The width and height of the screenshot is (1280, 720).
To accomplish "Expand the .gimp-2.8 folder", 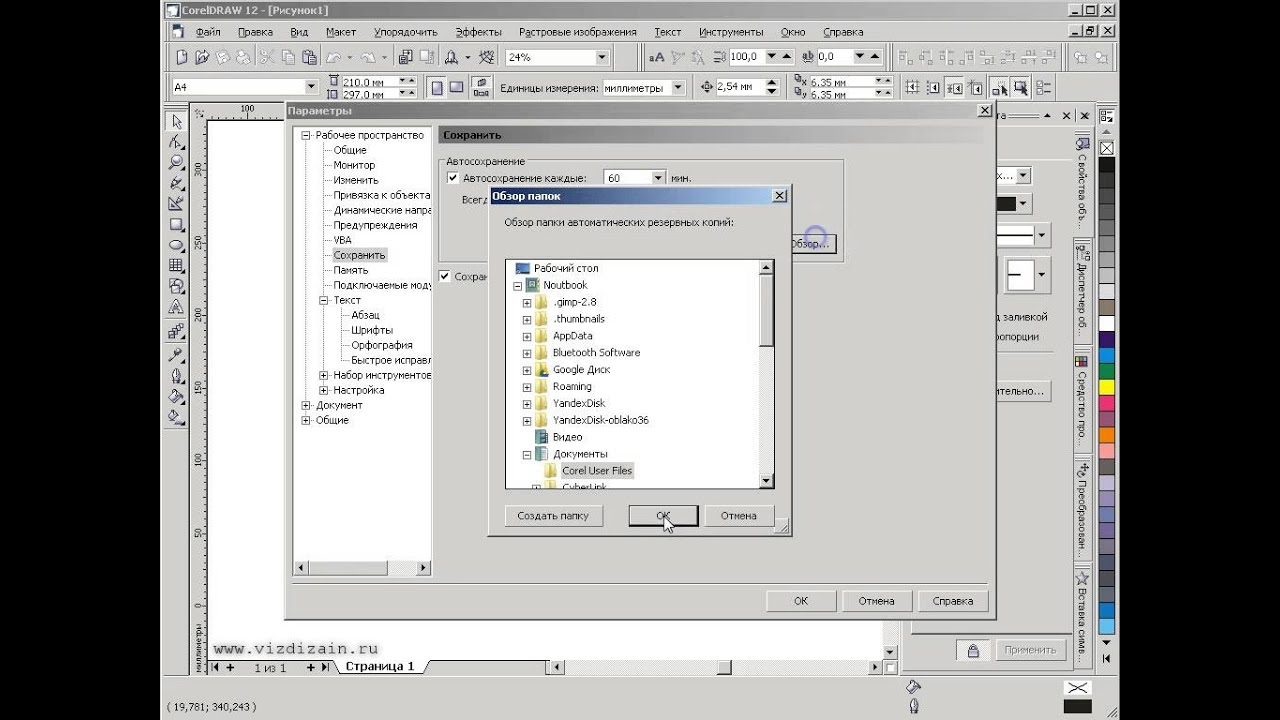I will (x=527, y=302).
